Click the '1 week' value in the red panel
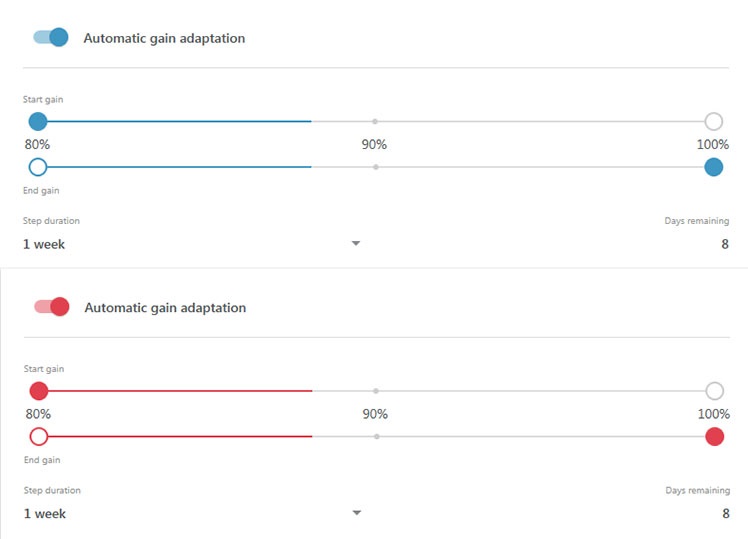This screenshot has height=539, width=748. click(x=45, y=514)
